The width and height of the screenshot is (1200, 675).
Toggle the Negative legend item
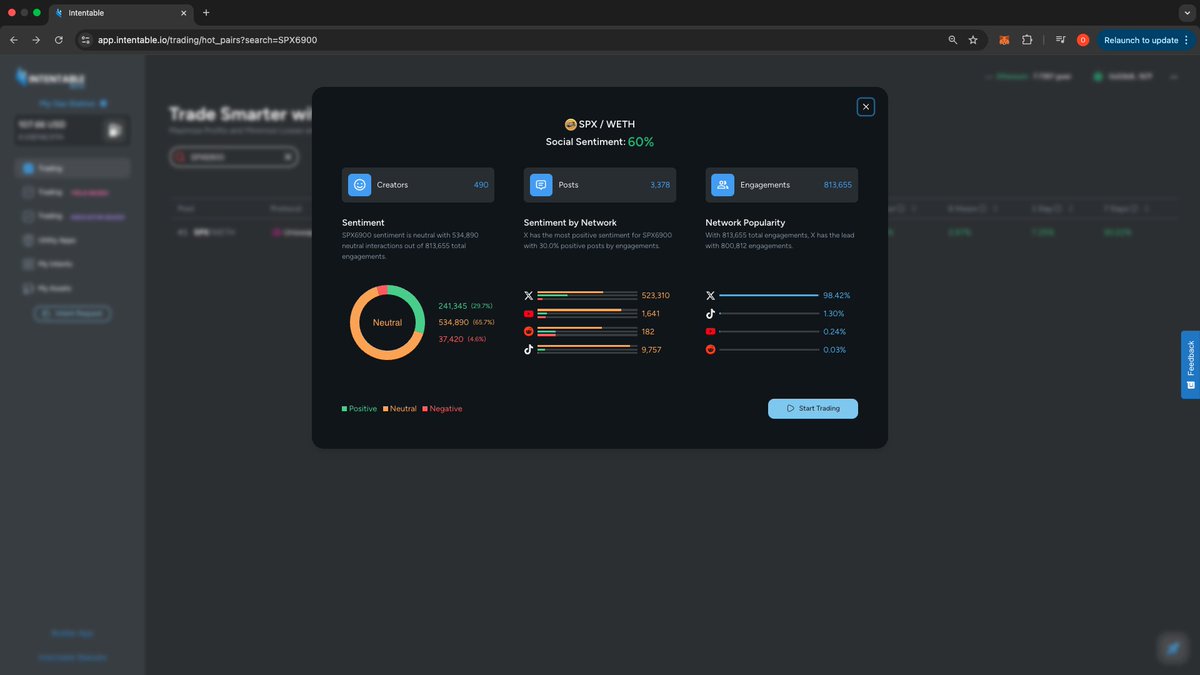(x=442, y=408)
